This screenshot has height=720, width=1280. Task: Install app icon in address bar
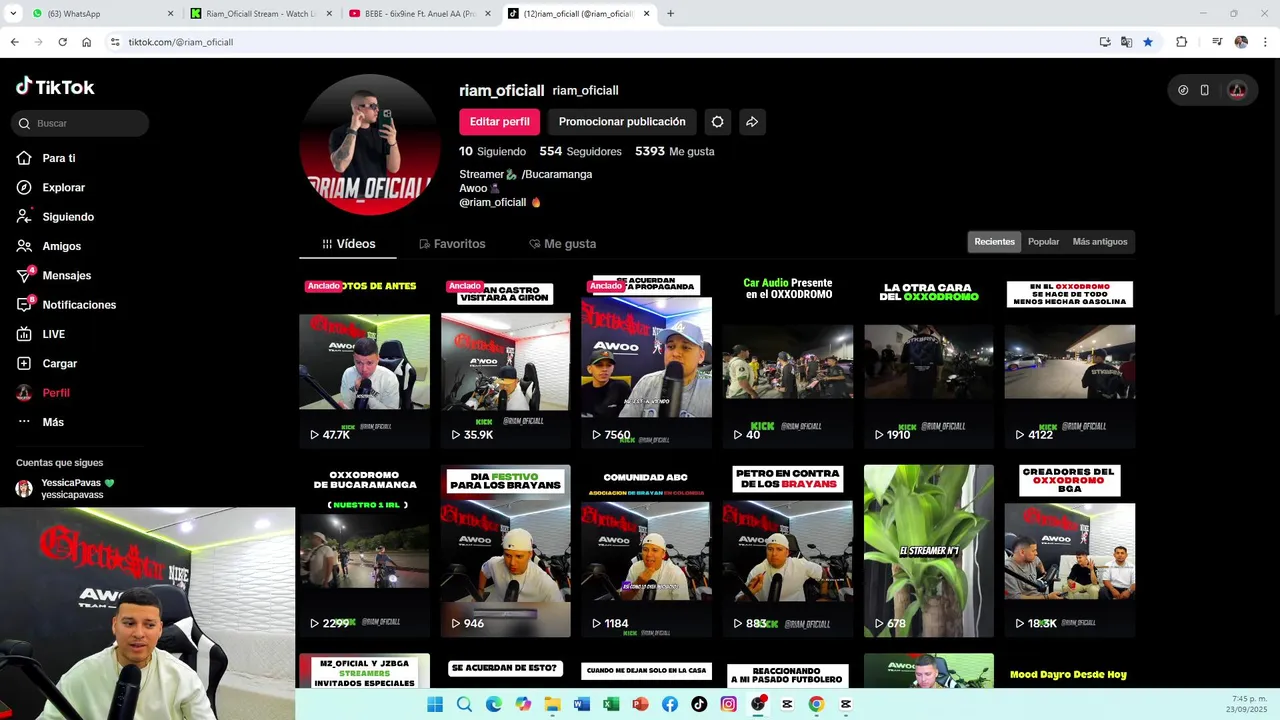1105,42
